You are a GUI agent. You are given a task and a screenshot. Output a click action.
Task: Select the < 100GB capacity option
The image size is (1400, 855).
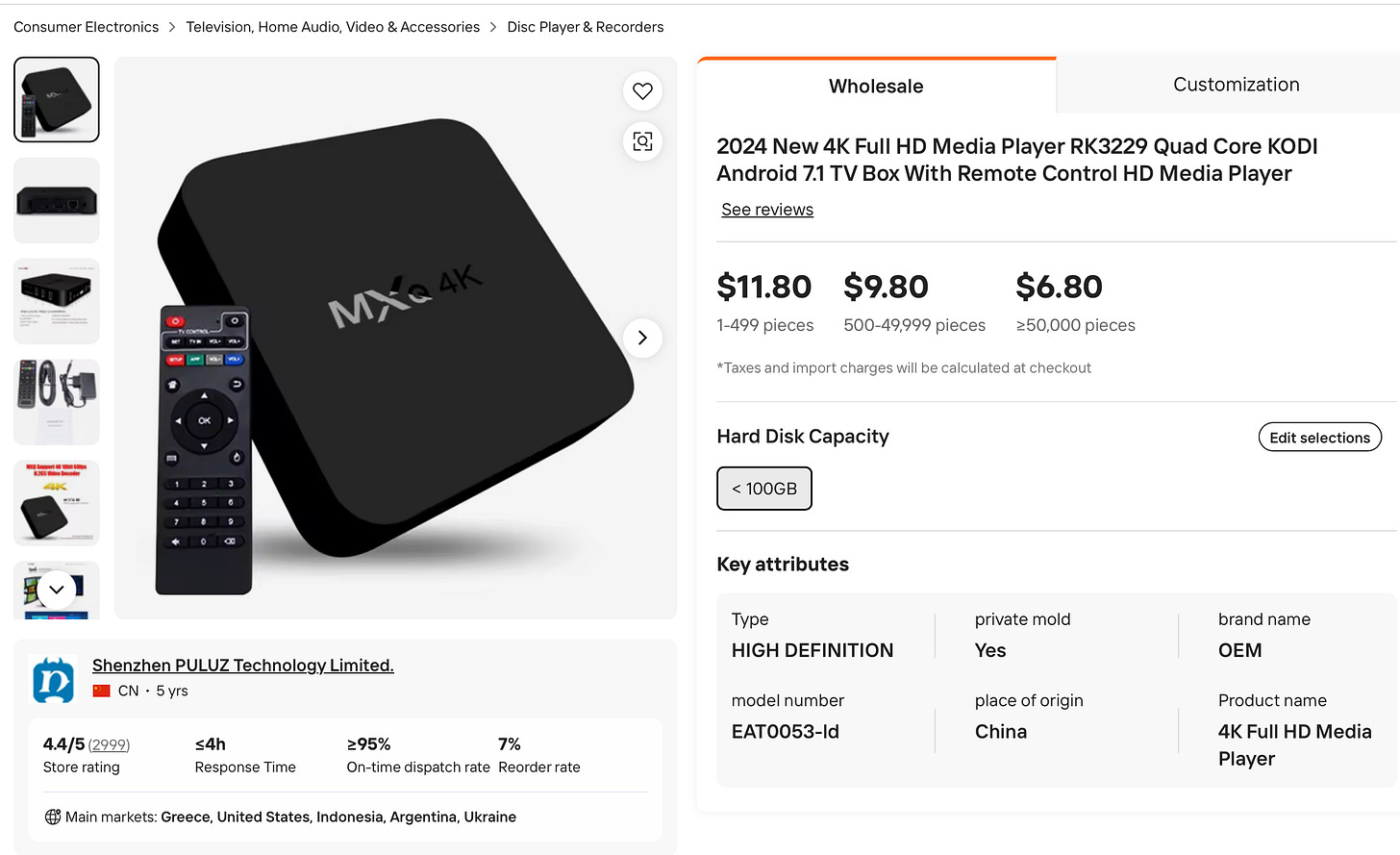(x=764, y=489)
